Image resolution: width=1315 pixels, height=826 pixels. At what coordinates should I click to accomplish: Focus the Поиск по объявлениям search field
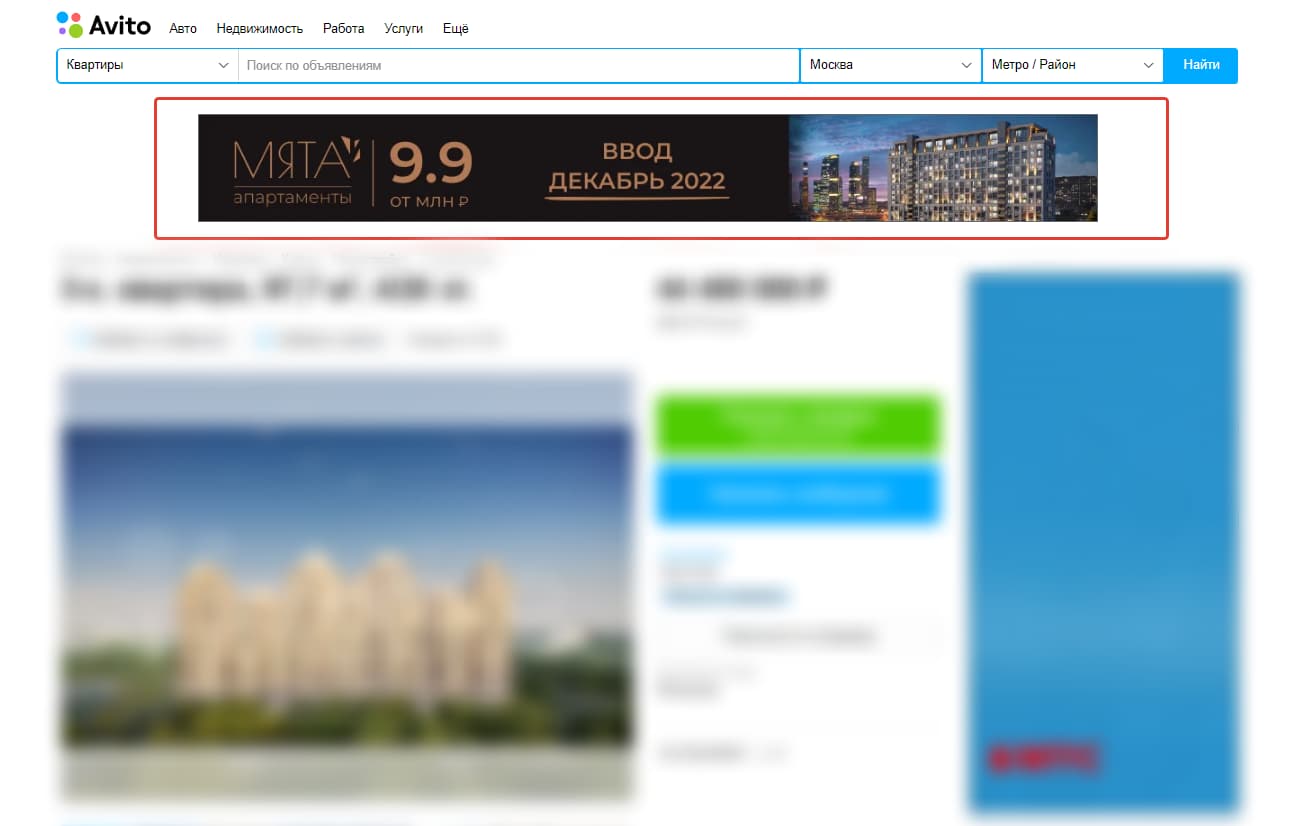(x=518, y=65)
